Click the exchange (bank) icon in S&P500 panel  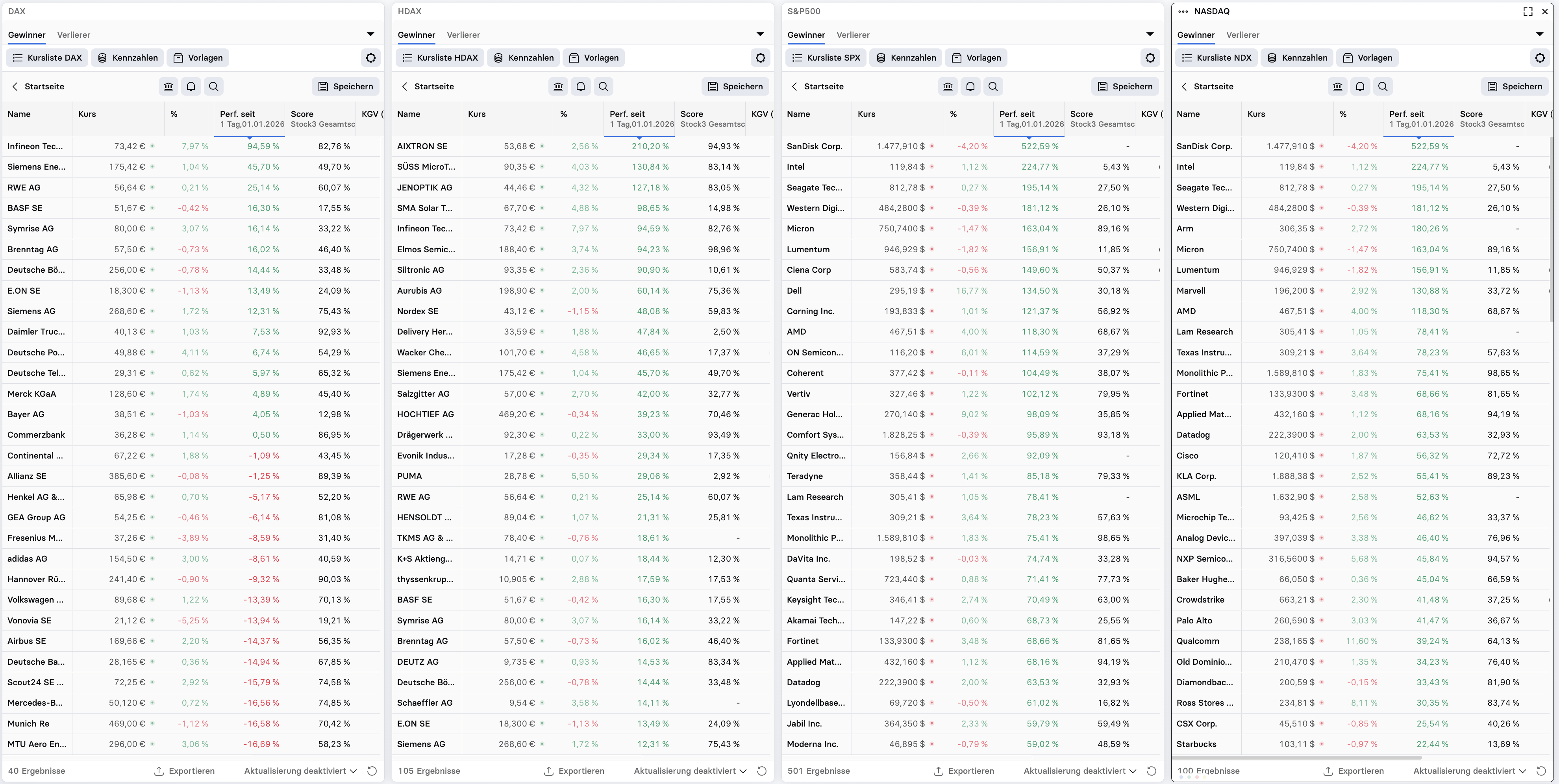pos(948,87)
